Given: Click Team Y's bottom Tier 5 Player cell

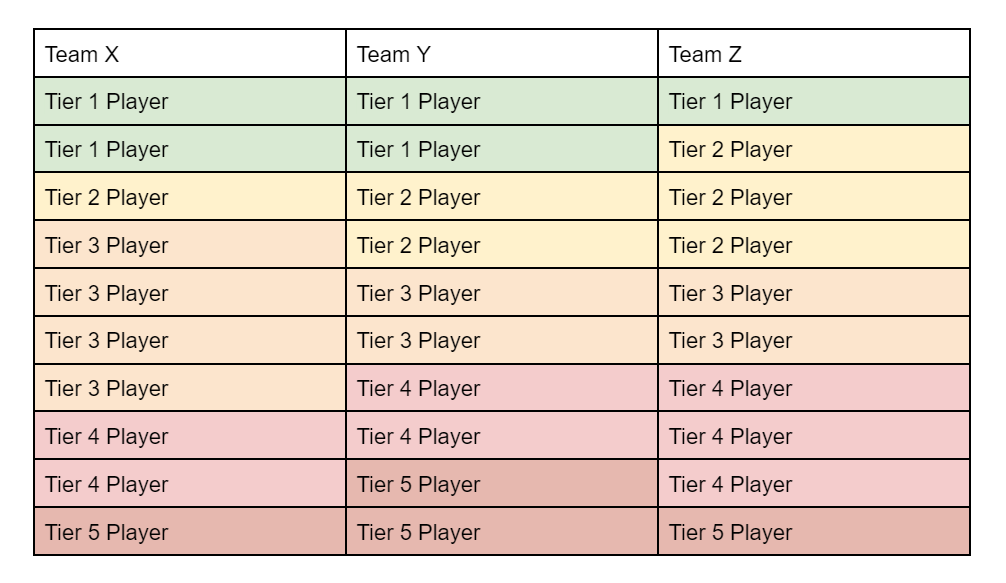Looking at the screenshot, I should pos(502,532).
